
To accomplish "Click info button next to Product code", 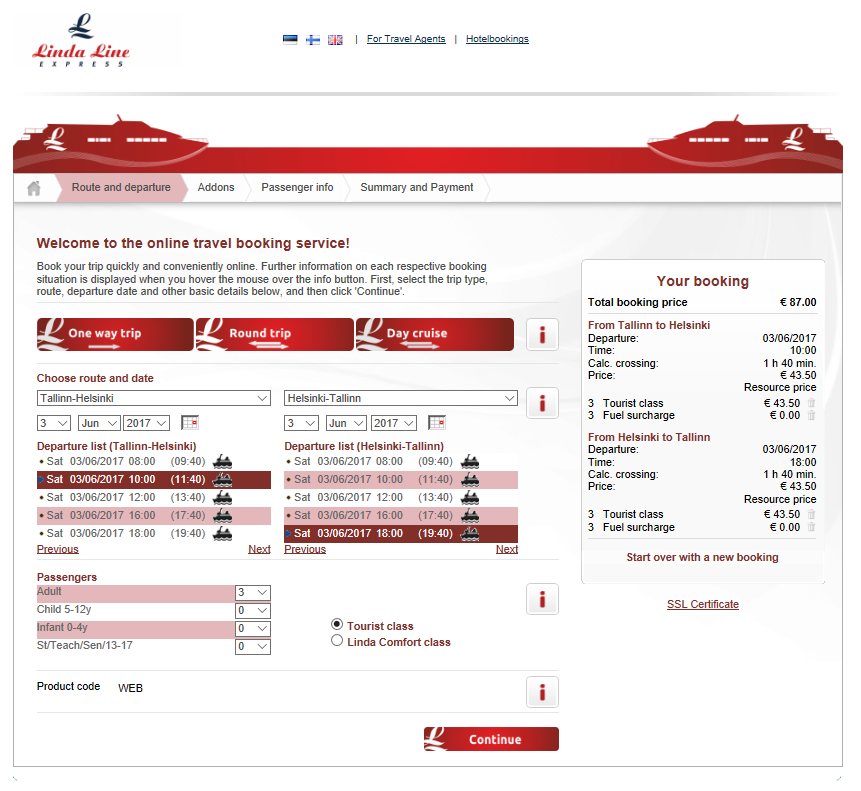I will [x=542, y=692].
